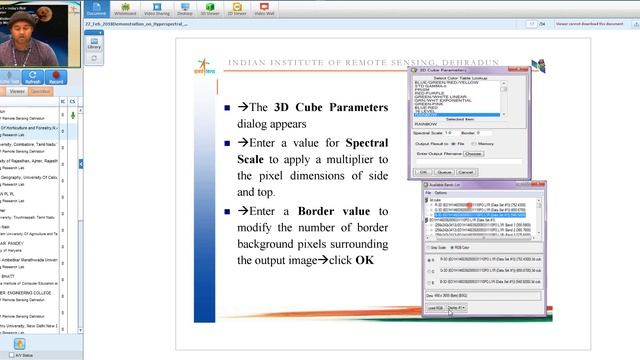Select the File output radio button
Screen dimensions: 640x360
(x=453, y=144)
